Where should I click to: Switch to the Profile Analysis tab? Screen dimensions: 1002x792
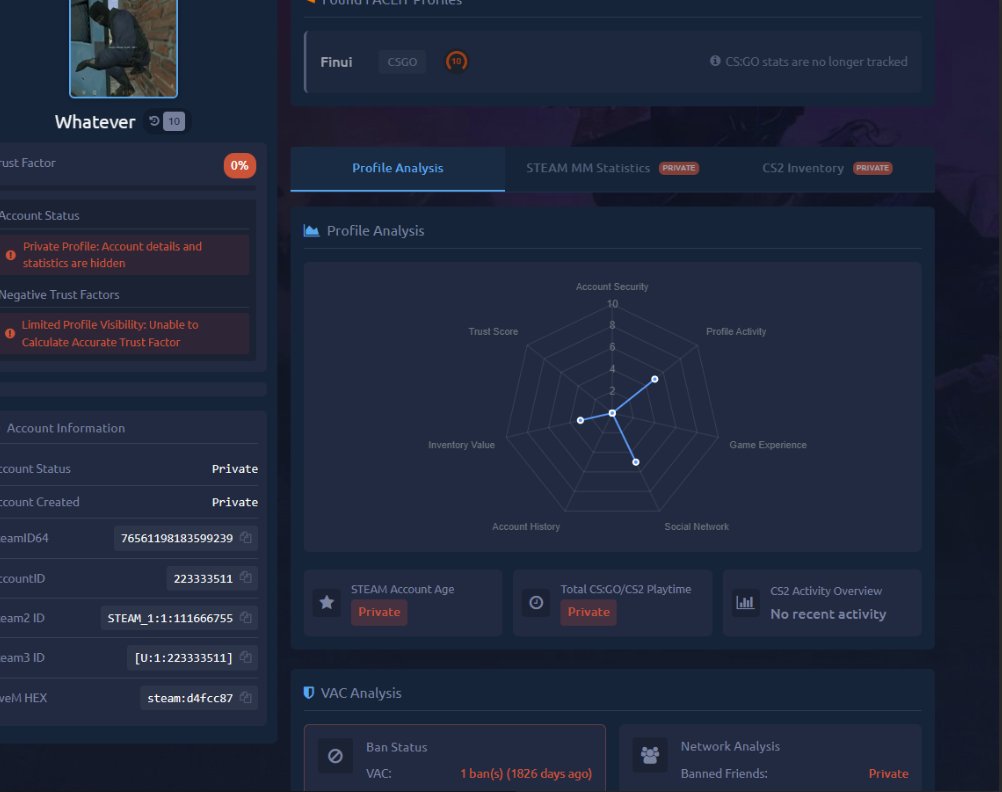(x=397, y=168)
